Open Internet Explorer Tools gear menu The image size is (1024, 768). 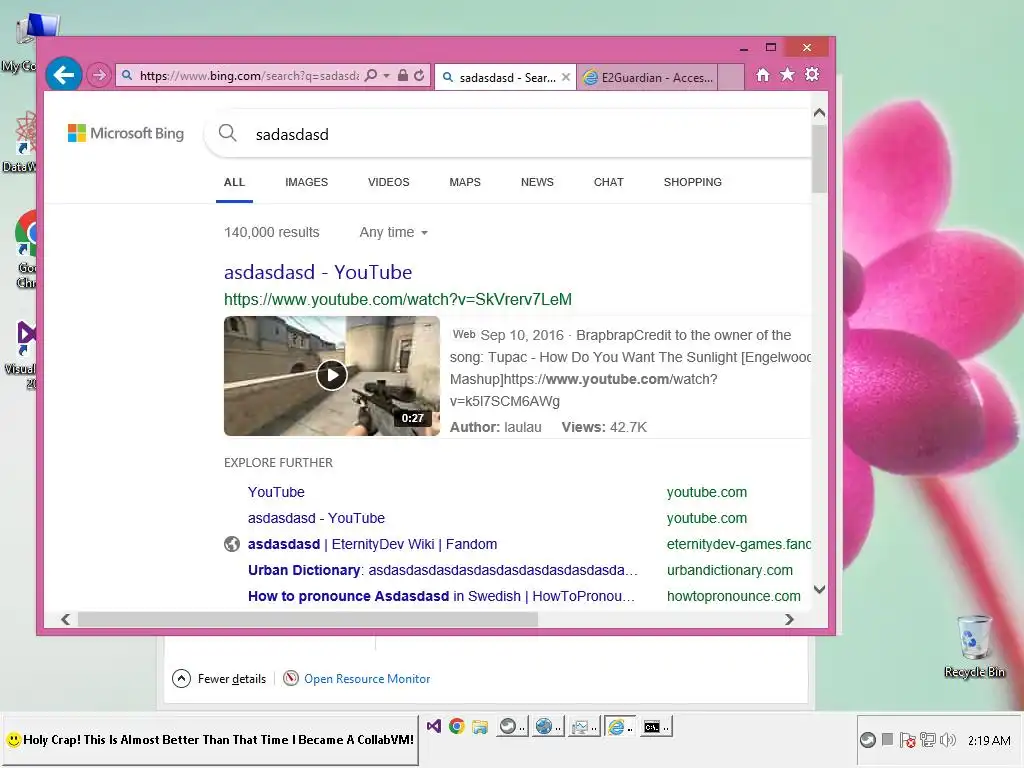coord(812,74)
